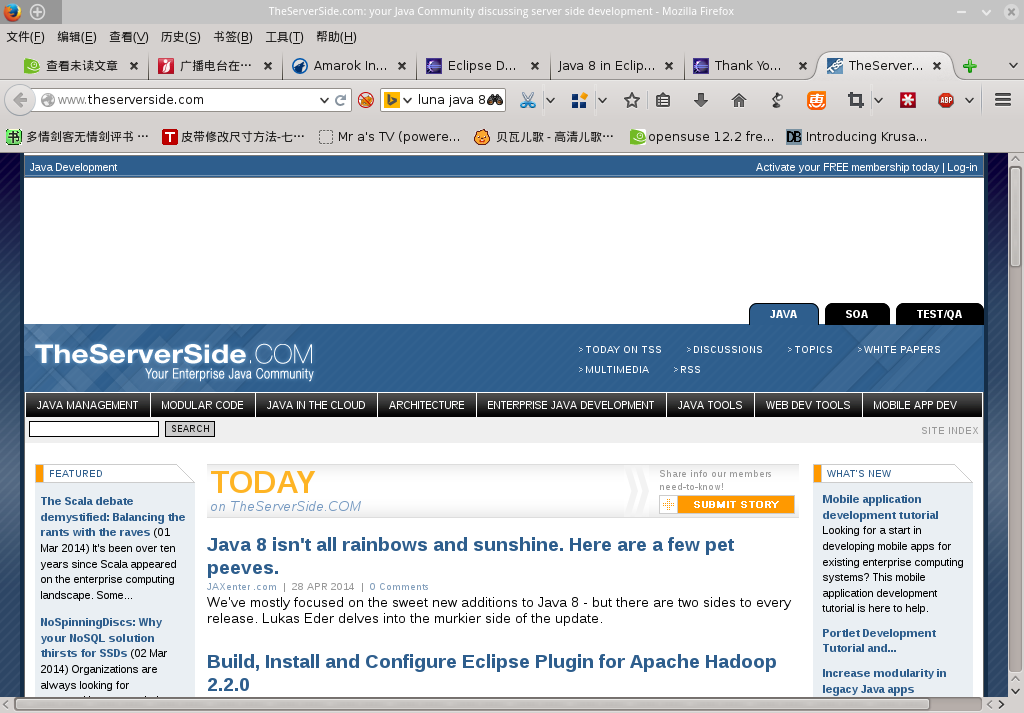This screenshot has width=1024, height=713.
Task: Click the site search text field
Action: [x=94, y=429]
